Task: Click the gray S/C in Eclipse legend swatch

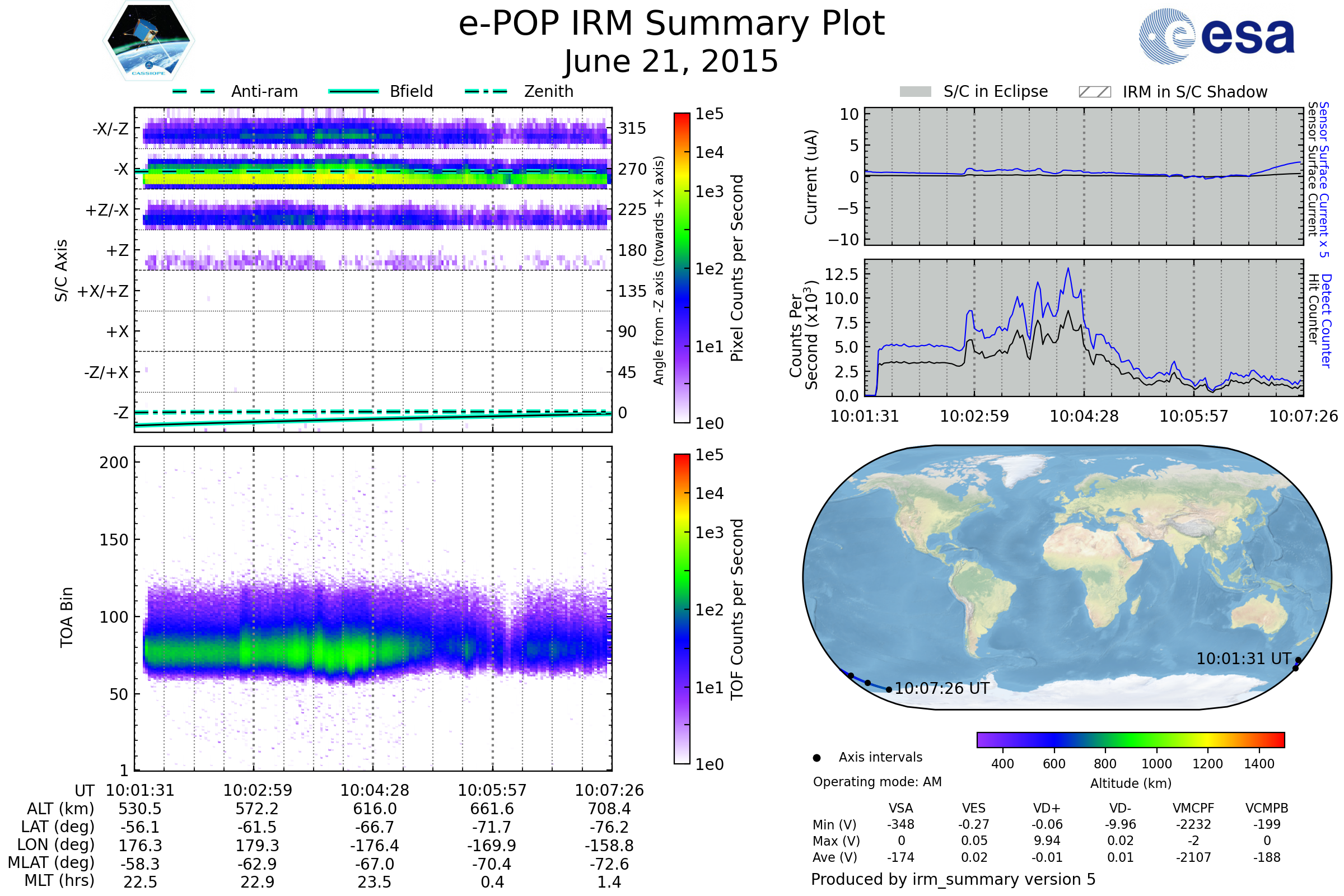Action: (916, 92)
